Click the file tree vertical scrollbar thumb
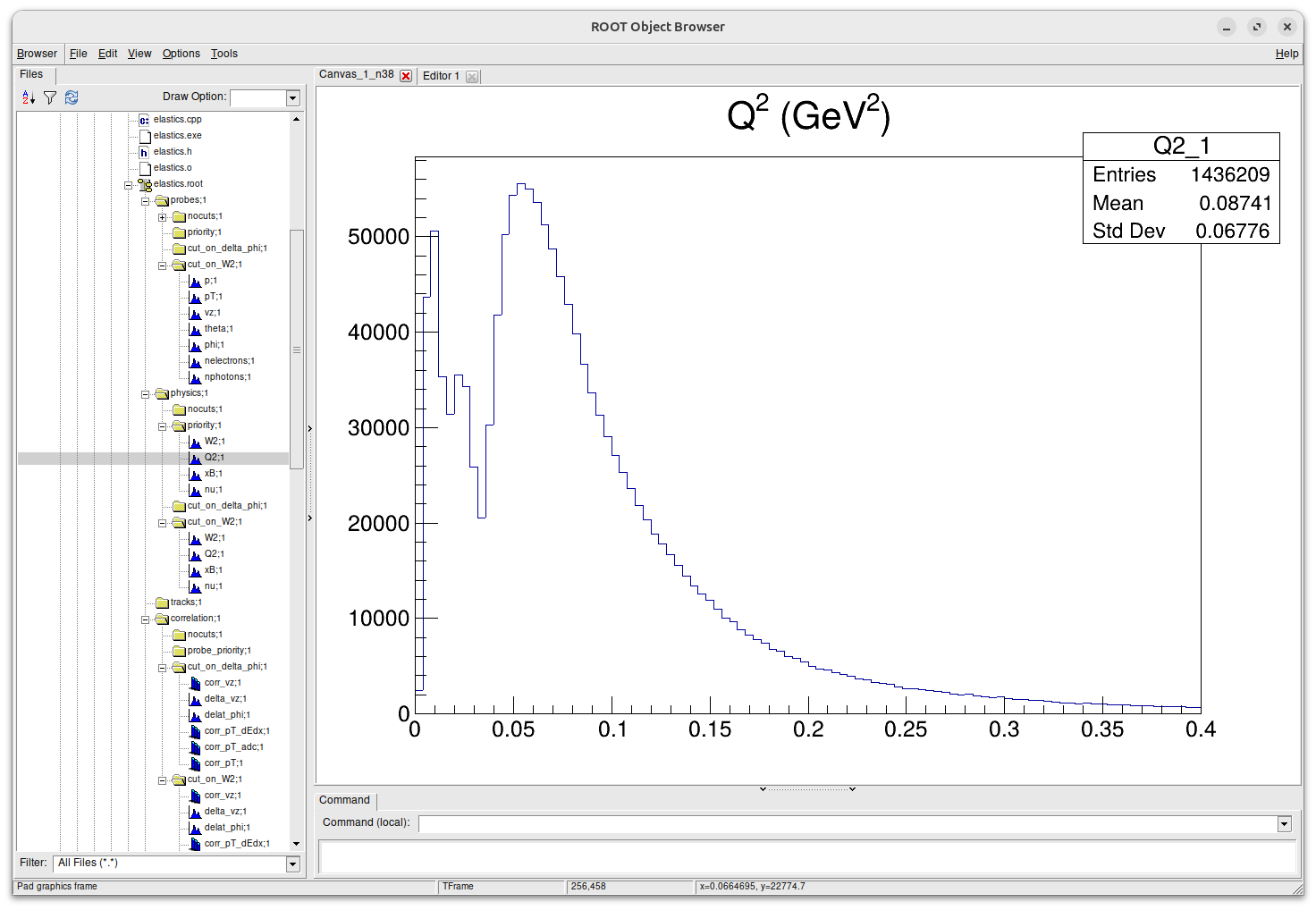Image resolution: width=1316 pixels, height=910 pixels. pos(296,349)
